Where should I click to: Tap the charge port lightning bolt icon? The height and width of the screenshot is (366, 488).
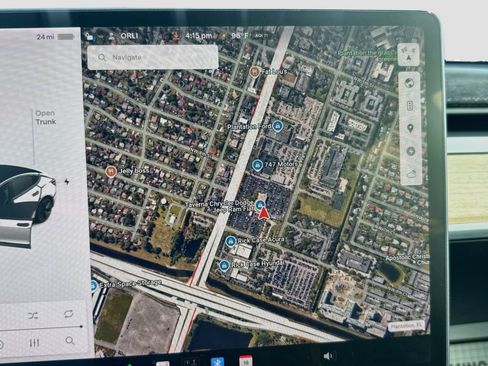click(67, 182)
